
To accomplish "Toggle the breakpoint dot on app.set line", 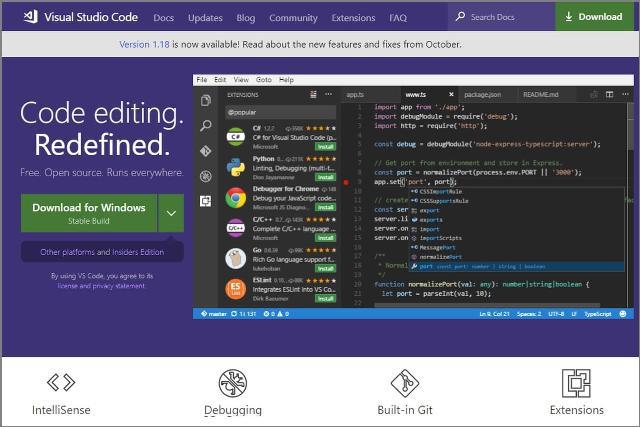I will click(x=346, y=182).
